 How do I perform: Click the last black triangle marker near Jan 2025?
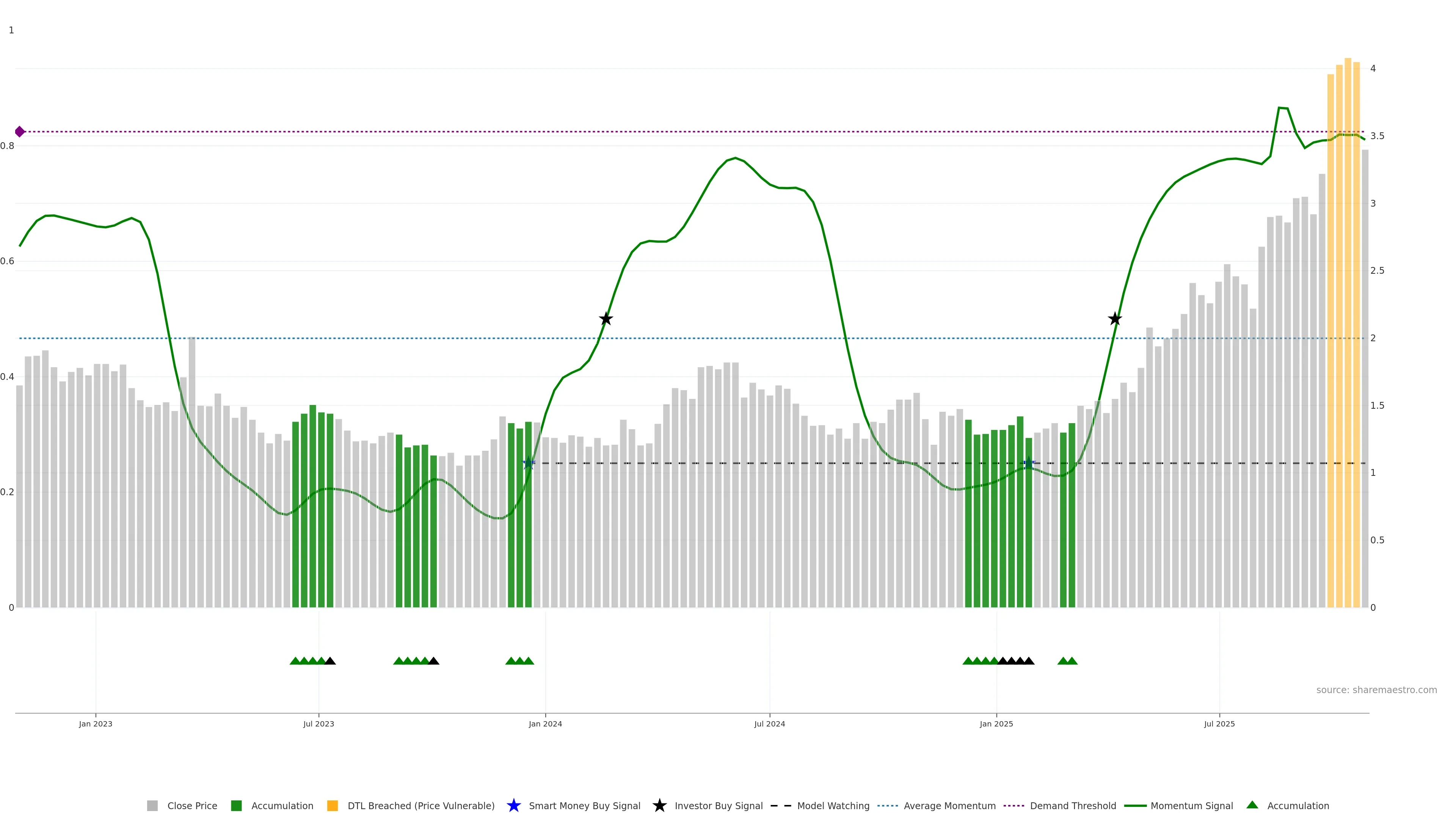1029,661
